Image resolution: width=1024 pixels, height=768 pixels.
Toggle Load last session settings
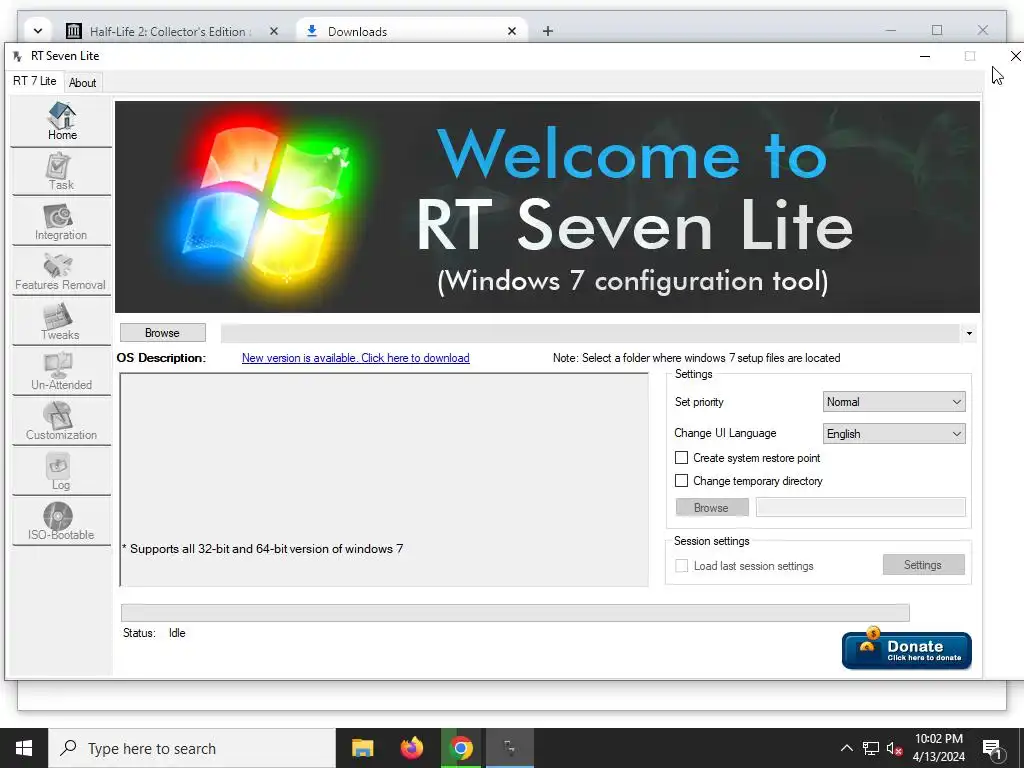681,566
